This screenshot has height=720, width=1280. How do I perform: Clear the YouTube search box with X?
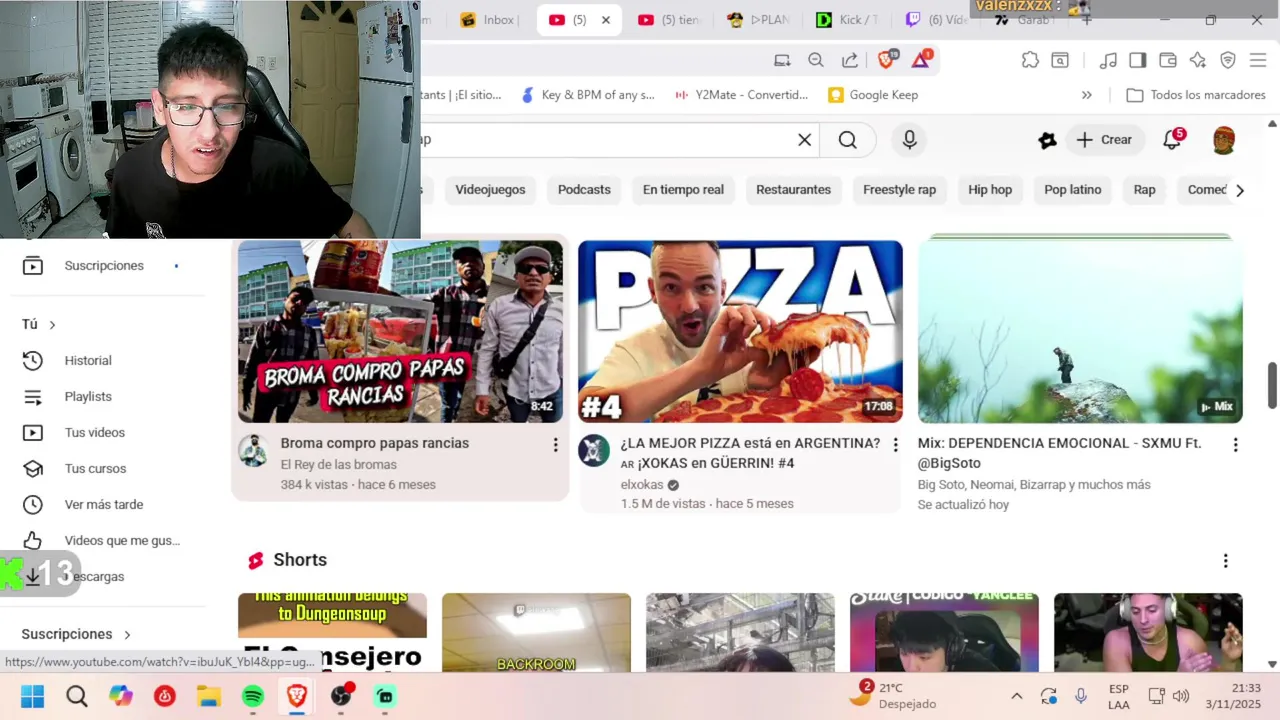click(804, 140)
